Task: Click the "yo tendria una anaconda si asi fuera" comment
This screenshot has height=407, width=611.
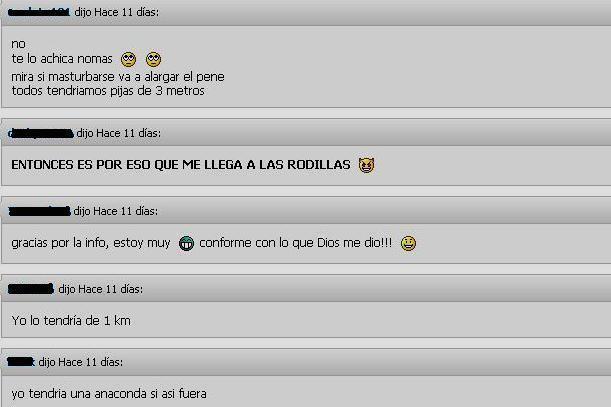Action: 109,394
